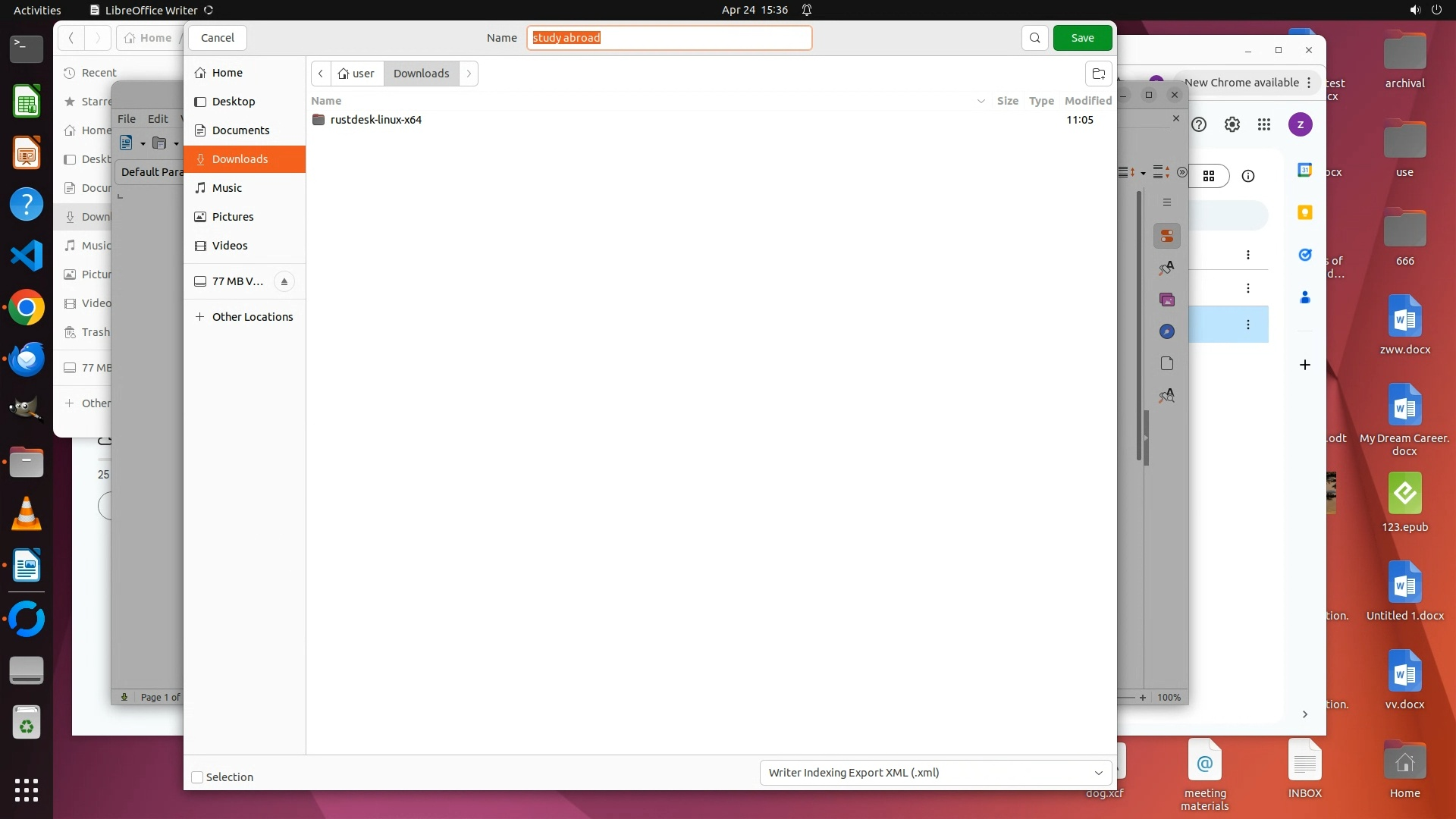Open the Writer sidebar Gallery deck
The image size is (1456, 819).
click(1167, 300)
